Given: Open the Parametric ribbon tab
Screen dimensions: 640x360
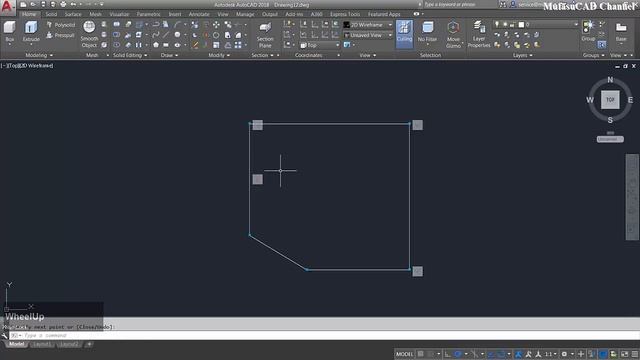Looking at the screenshot, I should (x=148, y=14).
